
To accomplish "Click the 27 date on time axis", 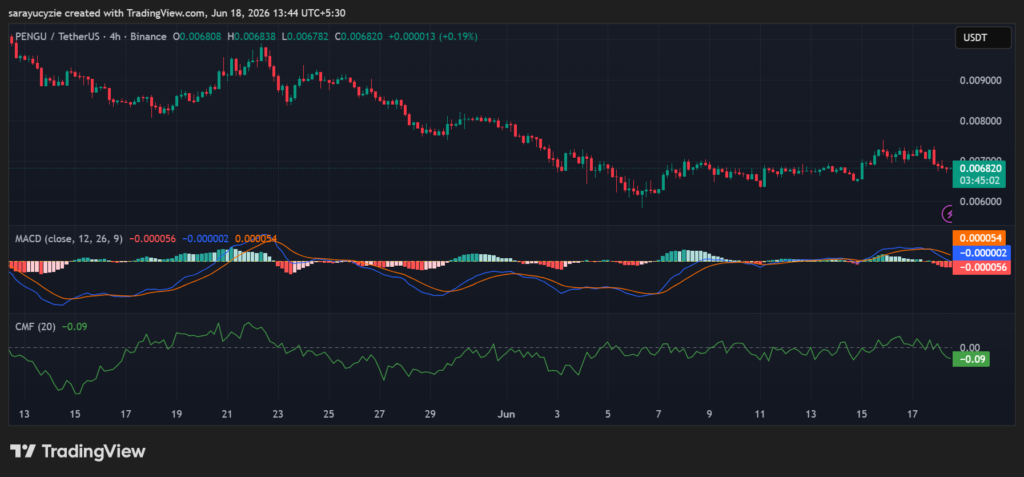I will (x=379, y=414).
